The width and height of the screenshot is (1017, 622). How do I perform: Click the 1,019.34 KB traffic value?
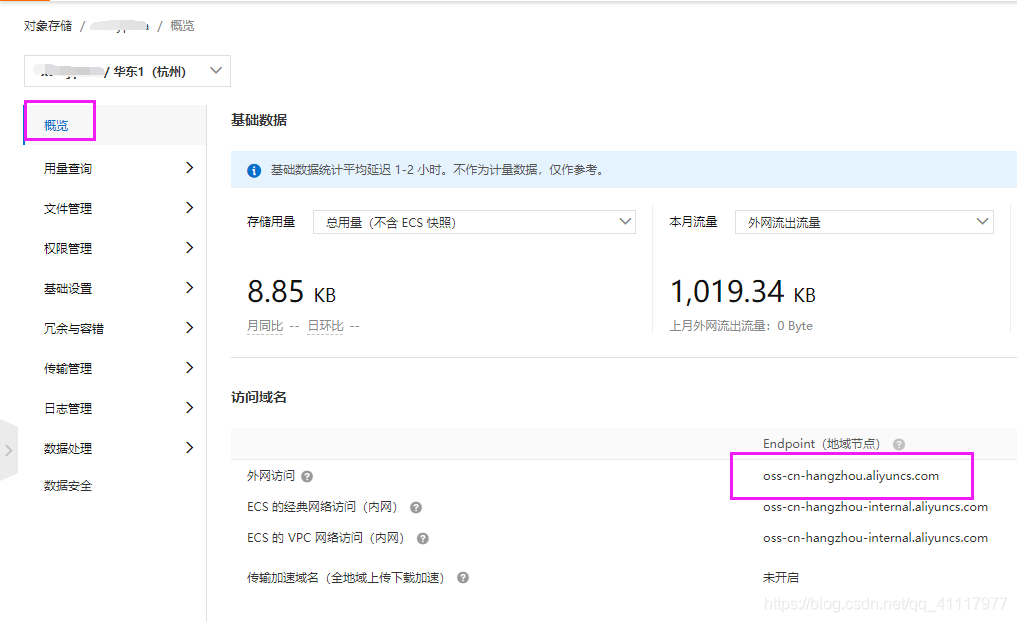tap(743, 292)
